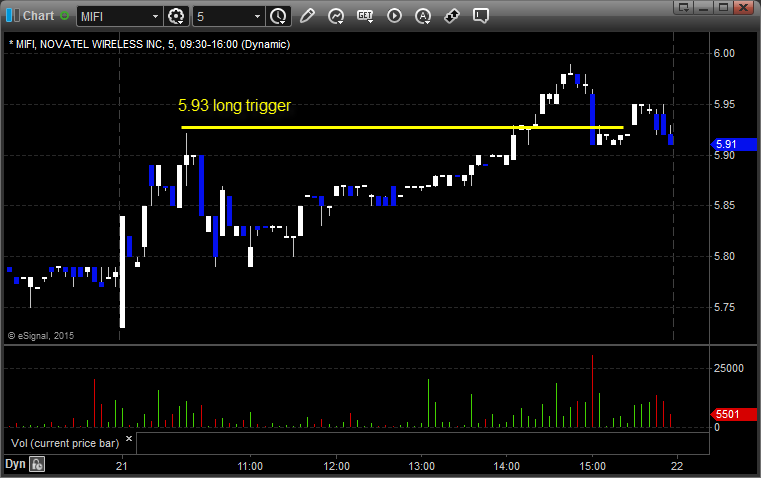The width and height of the screenshot is (761, 478).
Task: Open the MIFI symbol dropdown
Action: coord(155,16)
